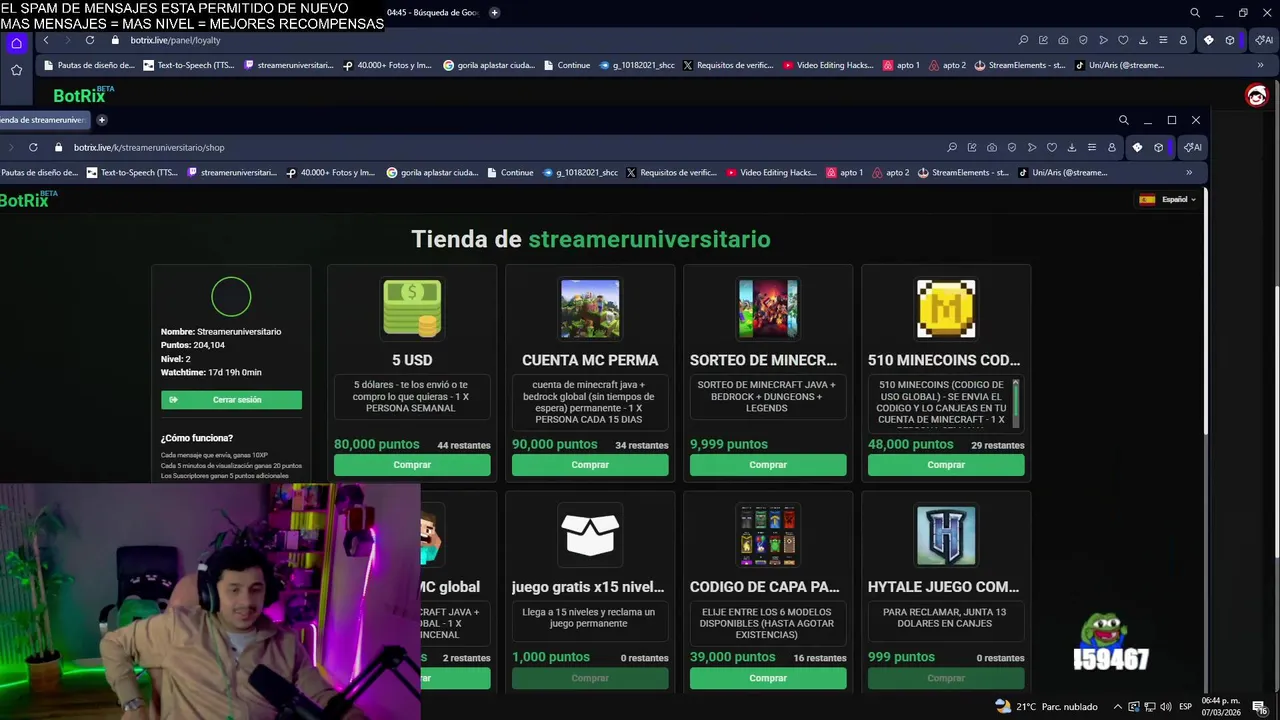Click HYTALE JUEGO logo image
1280x720 pixels.
(x=946, y=535)
